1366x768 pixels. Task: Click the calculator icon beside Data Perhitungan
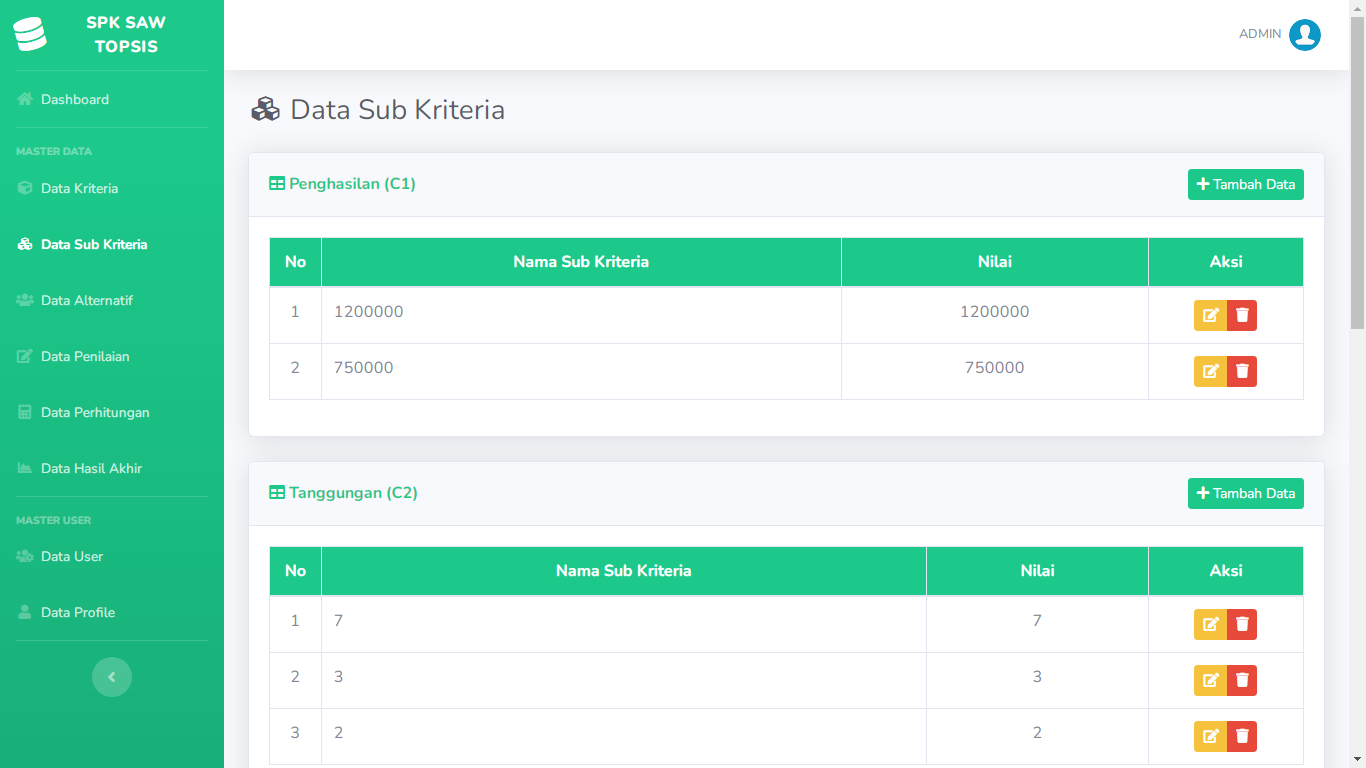click(x=25, y=412)
